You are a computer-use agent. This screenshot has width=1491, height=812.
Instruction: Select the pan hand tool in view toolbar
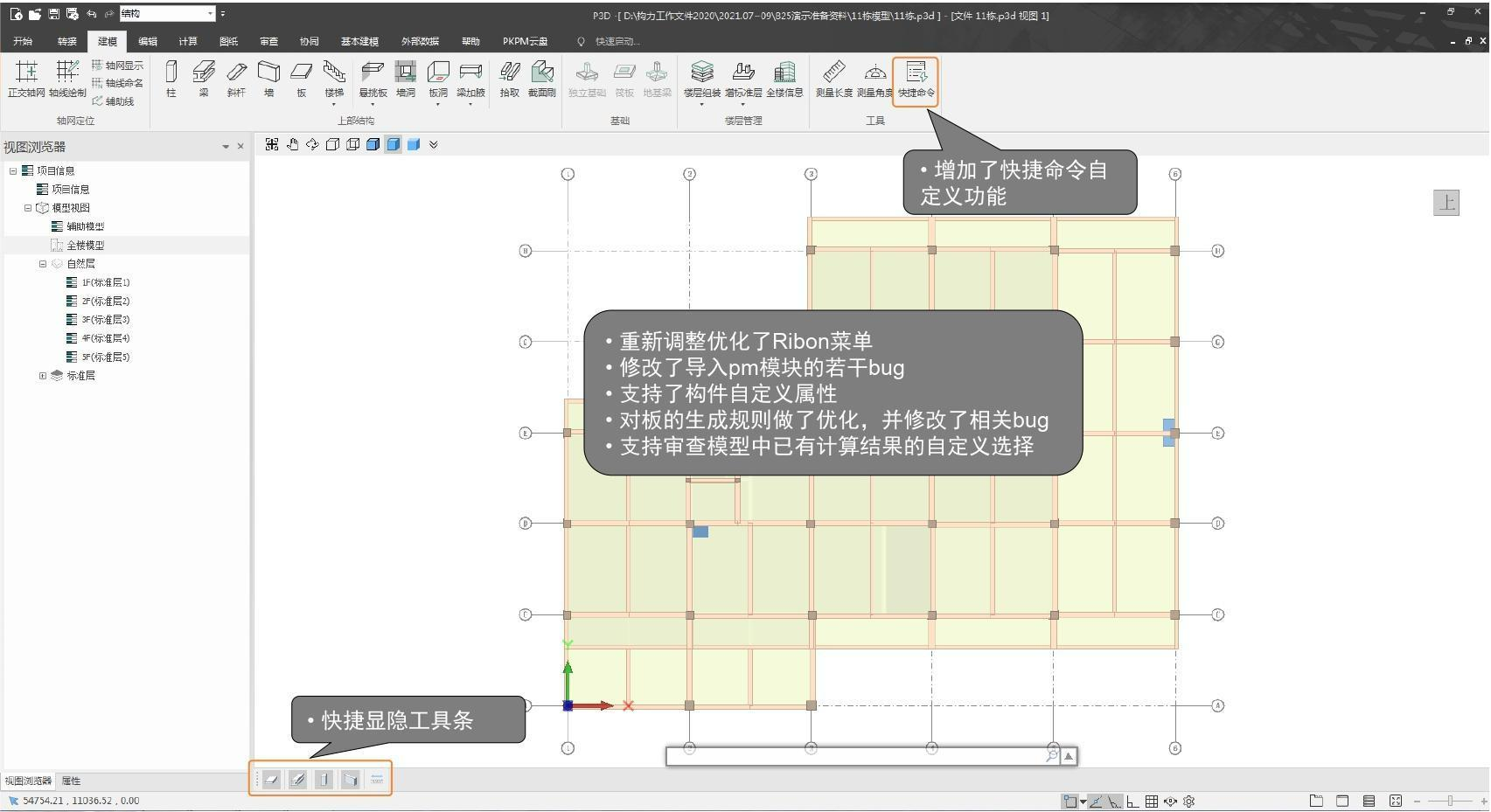(292, 144)
